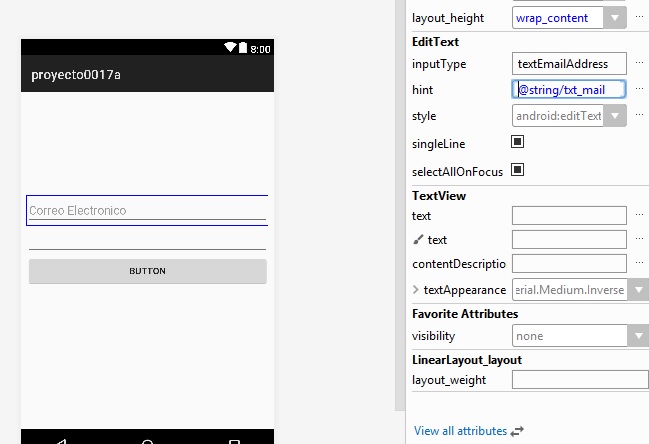Click the BUTTON in the phone preview
649x444 pixels.
tap(147, 271)
